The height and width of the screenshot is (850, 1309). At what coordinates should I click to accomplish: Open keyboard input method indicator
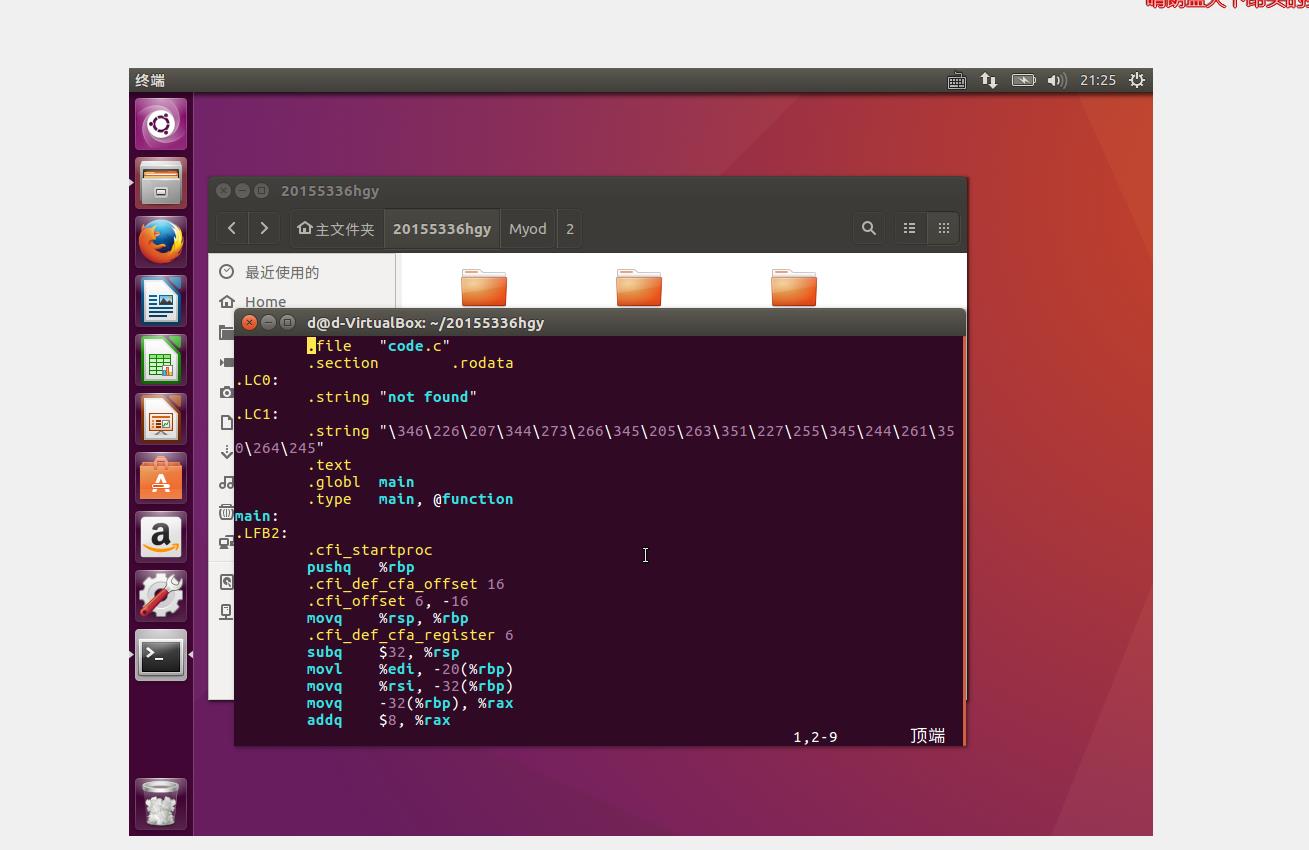pyautogui.click(x=957, y=81)
